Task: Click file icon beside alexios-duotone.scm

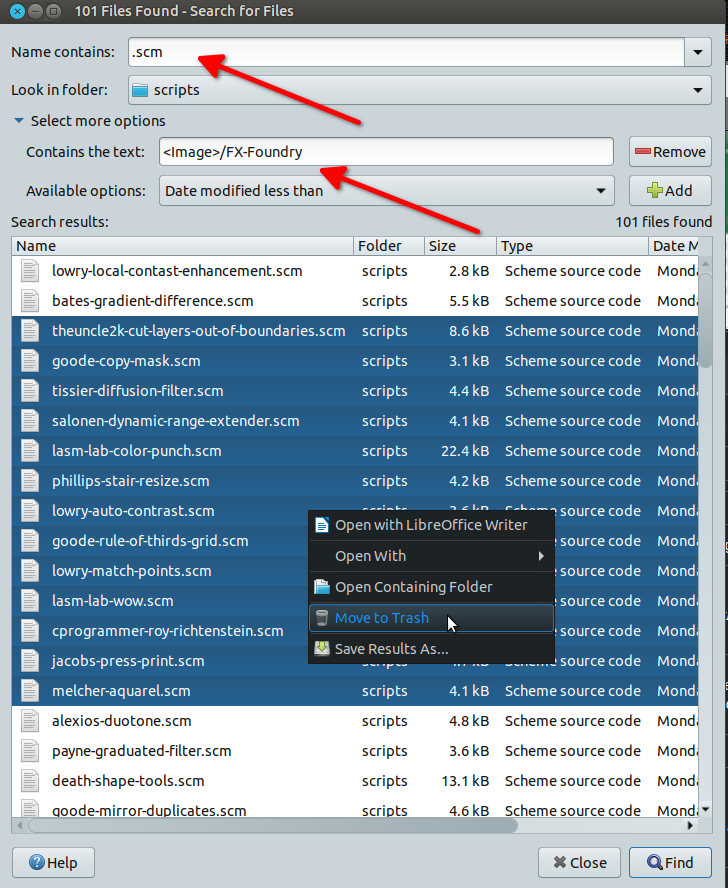Action: pyautogui.click(x=30, y=721)
